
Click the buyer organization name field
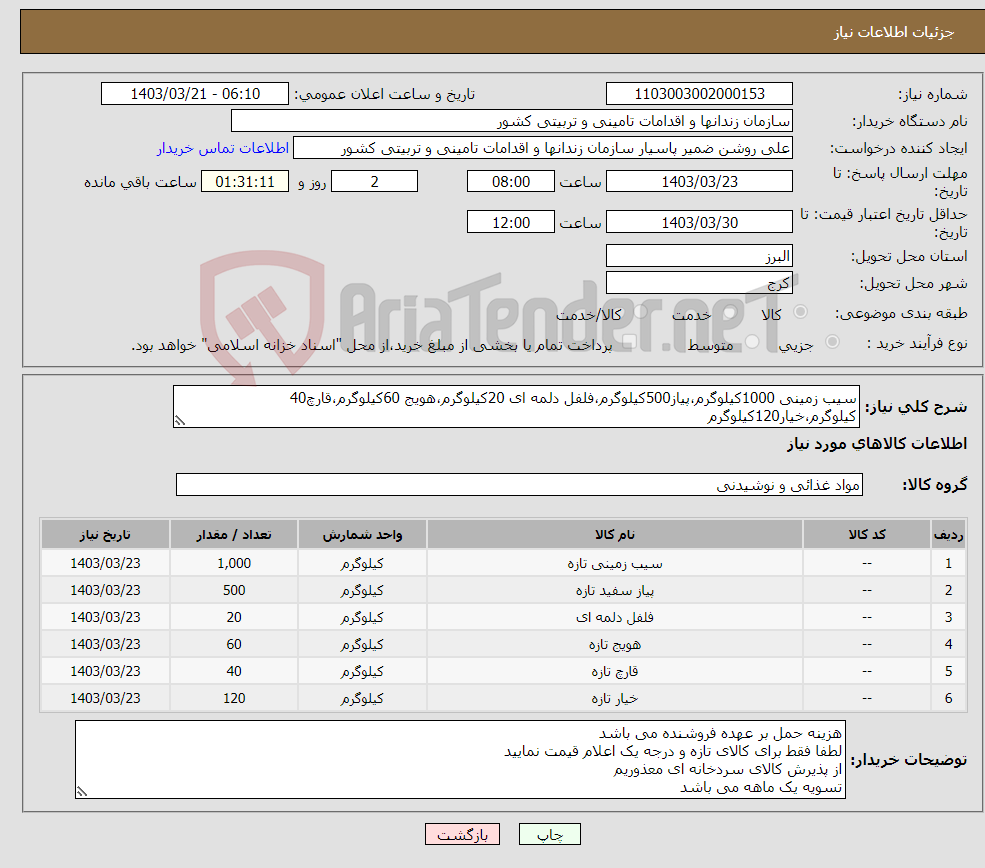point(512,121)
